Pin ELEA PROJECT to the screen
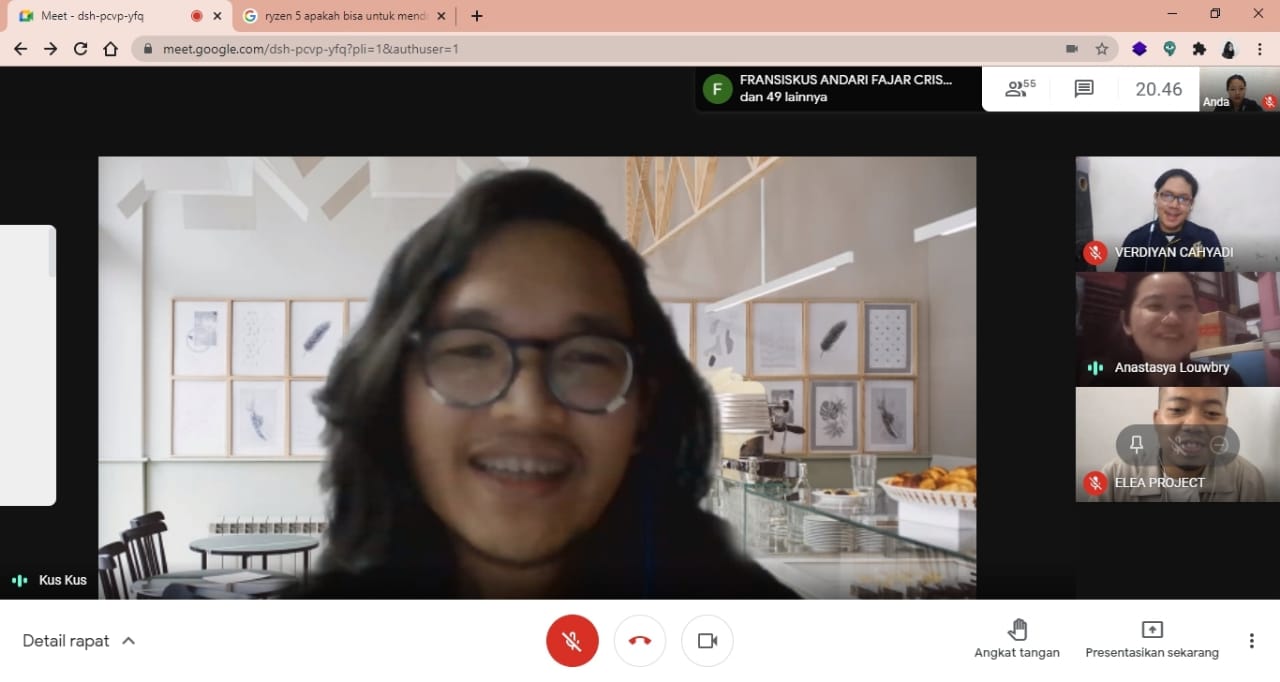This screenshot has height=682, width=1280. (1136, 445)
